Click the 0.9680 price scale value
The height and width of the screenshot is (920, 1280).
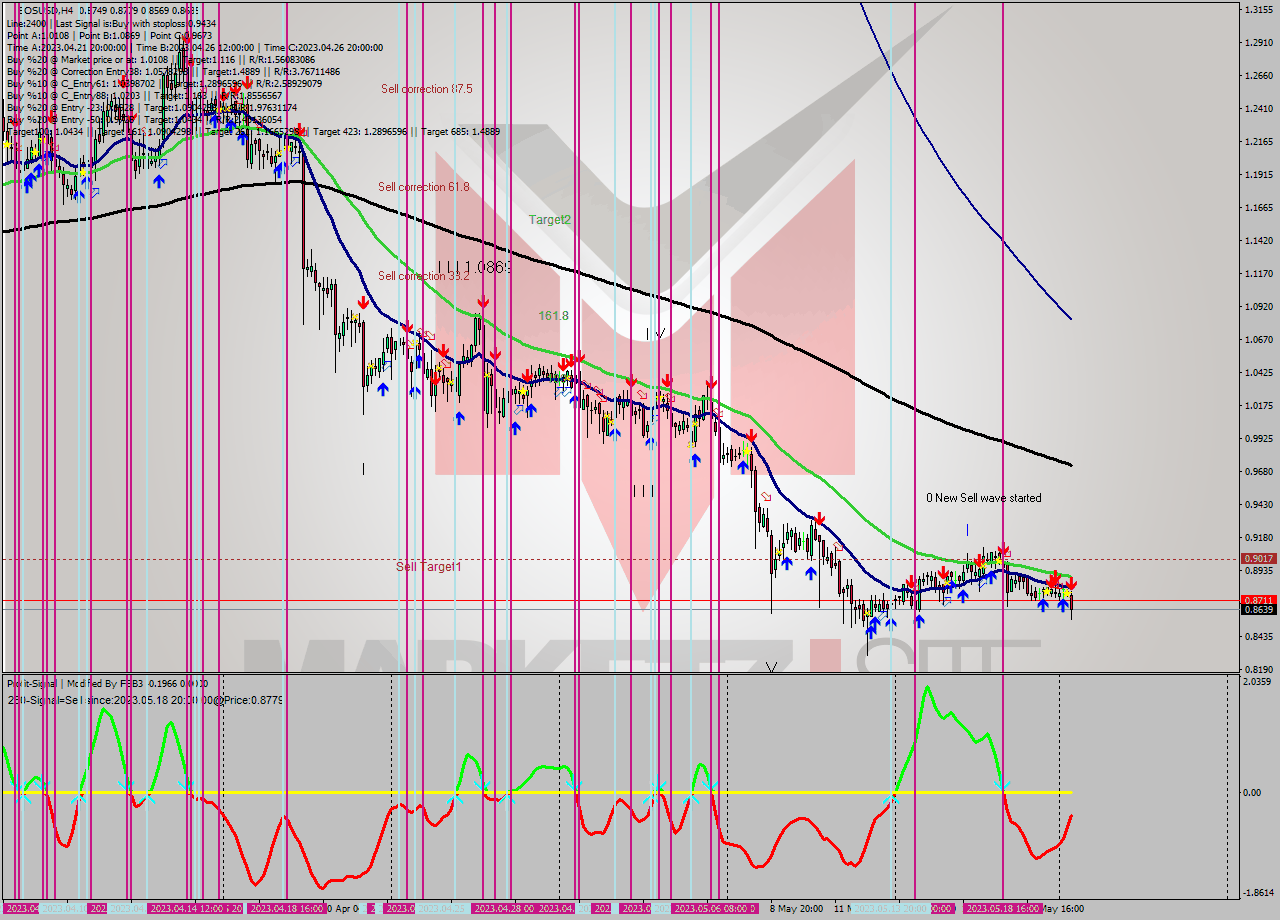(x=1258, y=471)
